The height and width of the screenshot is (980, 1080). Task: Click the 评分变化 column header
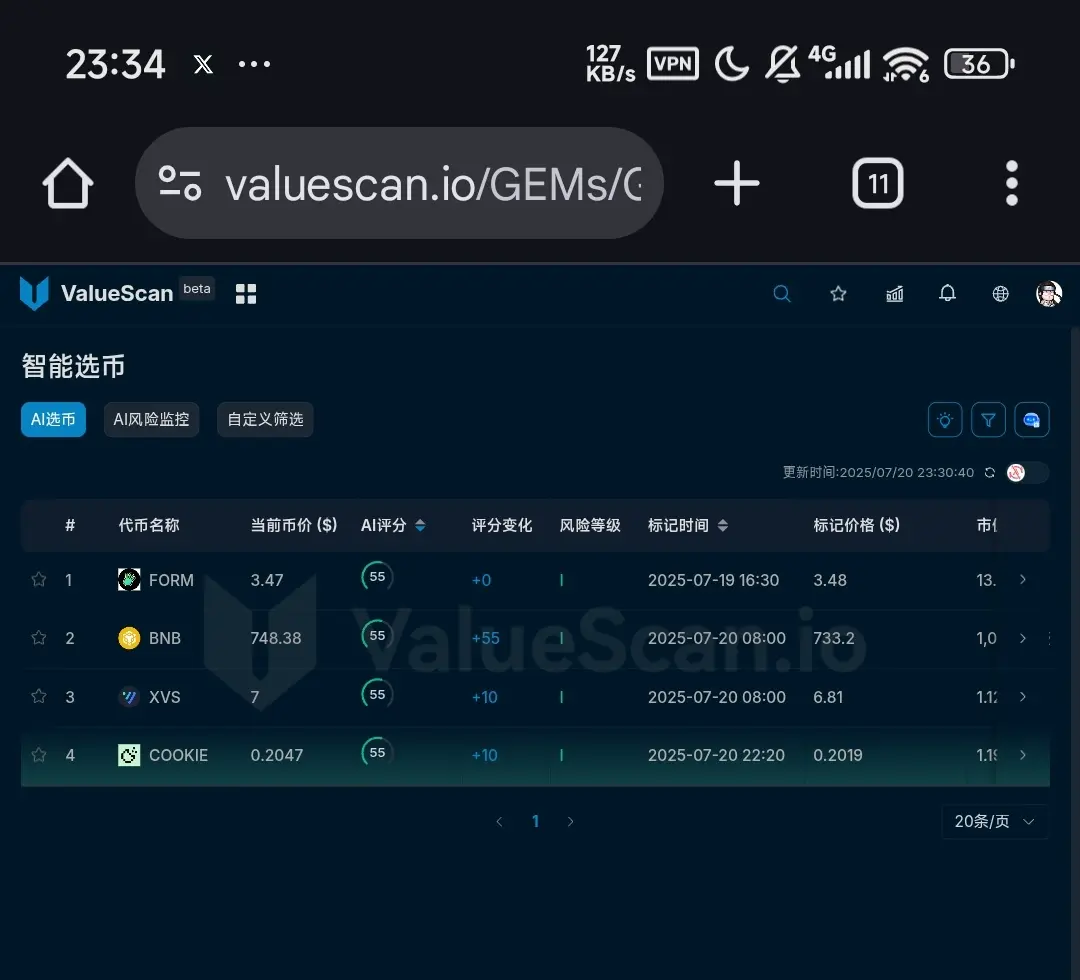click(x=502, y=525)
